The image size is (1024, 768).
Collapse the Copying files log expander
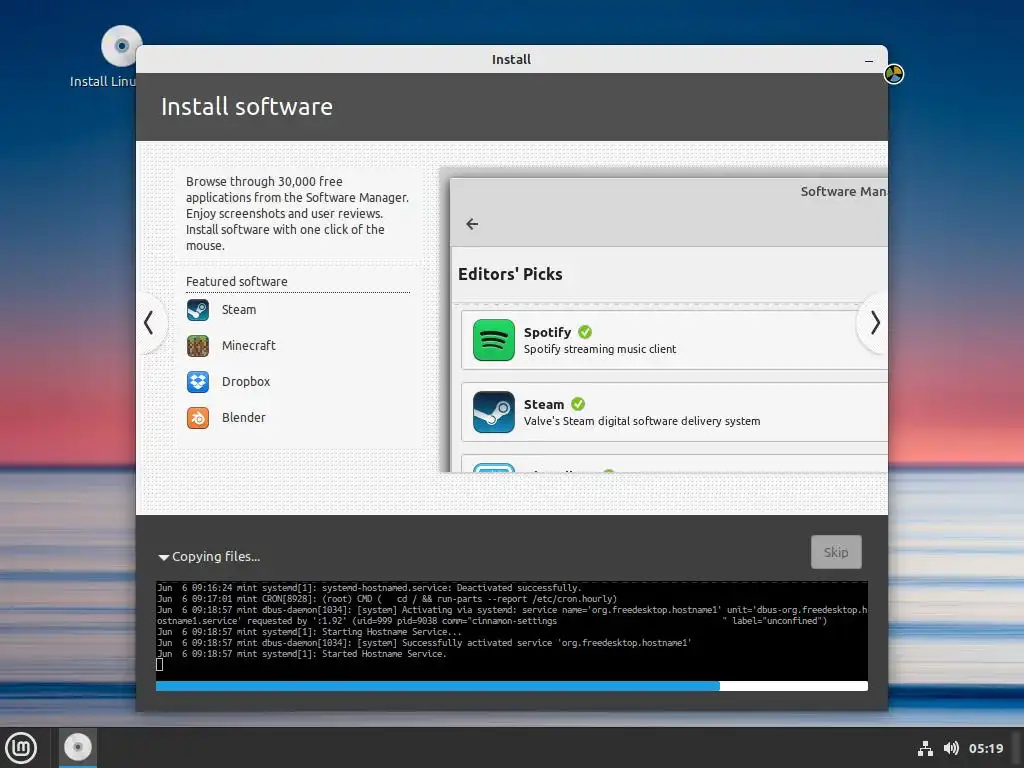pos(163,557)
